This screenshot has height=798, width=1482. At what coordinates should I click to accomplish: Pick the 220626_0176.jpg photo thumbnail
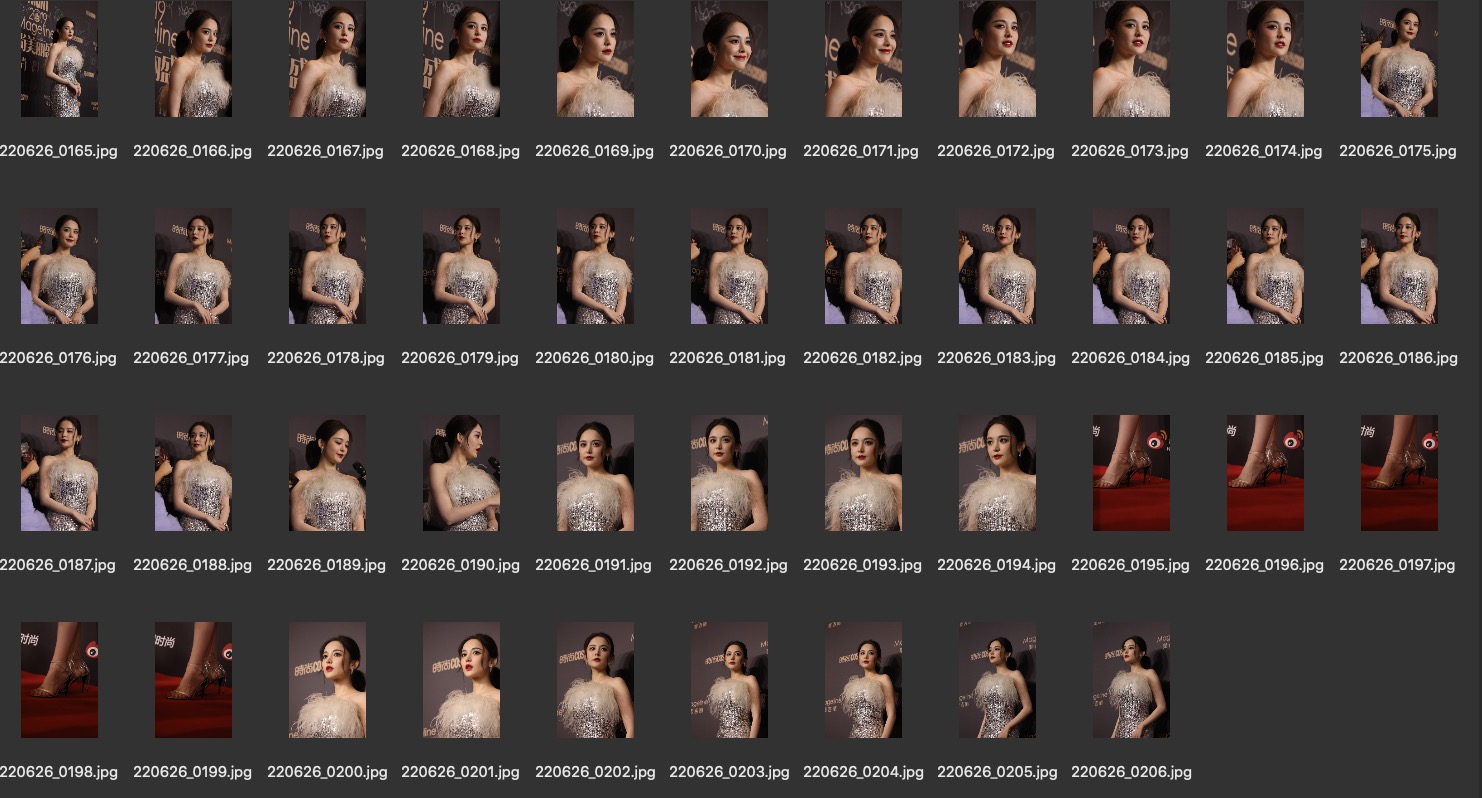tap(59, 266)
